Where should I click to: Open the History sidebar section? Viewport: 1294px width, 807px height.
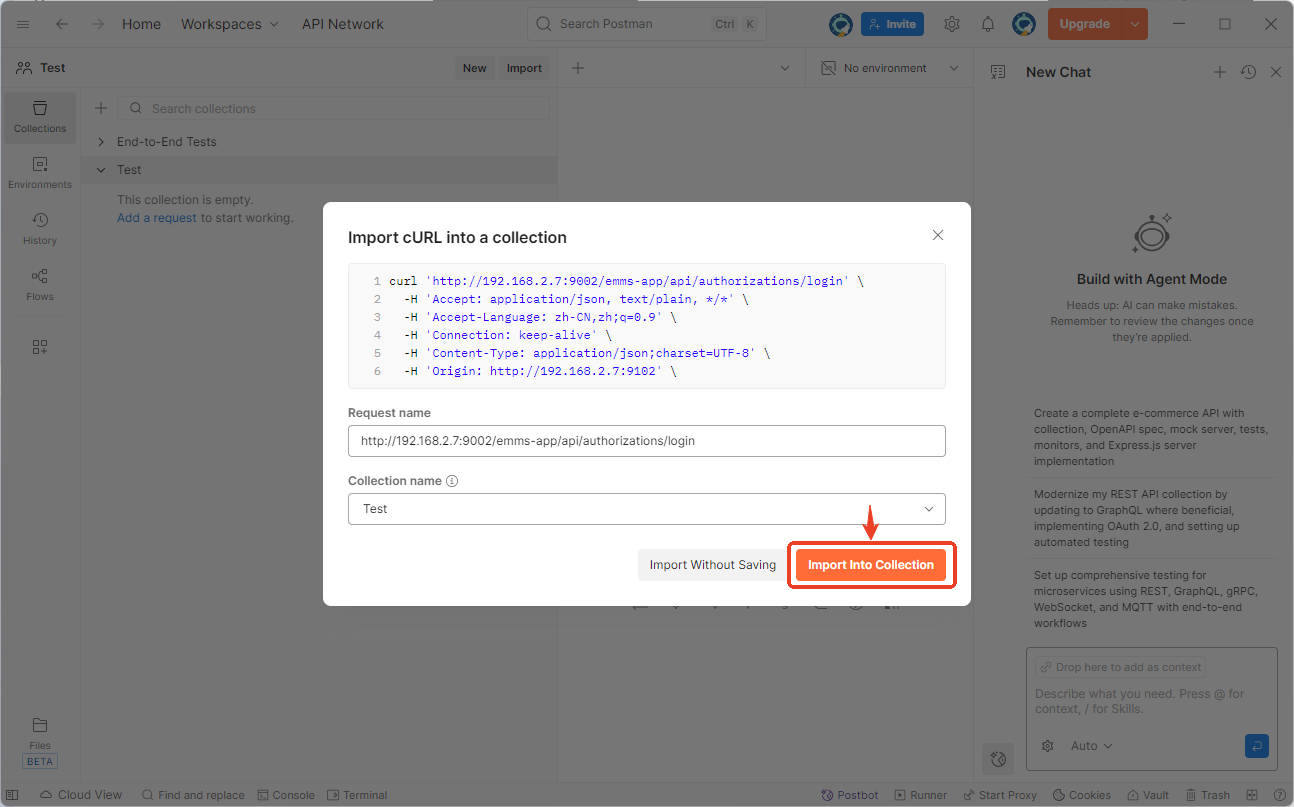(x=40, y=229)
